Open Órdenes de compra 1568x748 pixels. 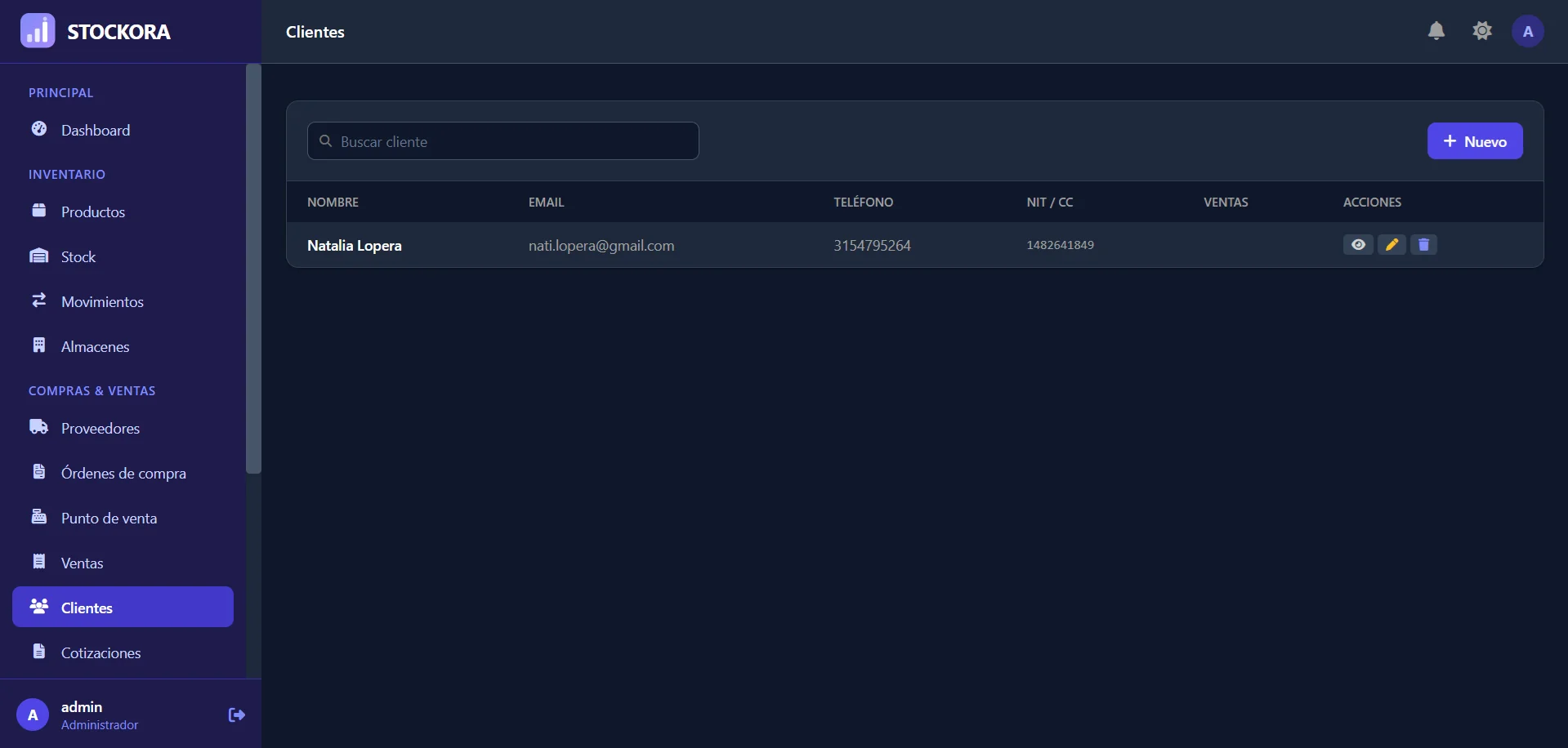(123, 473)
